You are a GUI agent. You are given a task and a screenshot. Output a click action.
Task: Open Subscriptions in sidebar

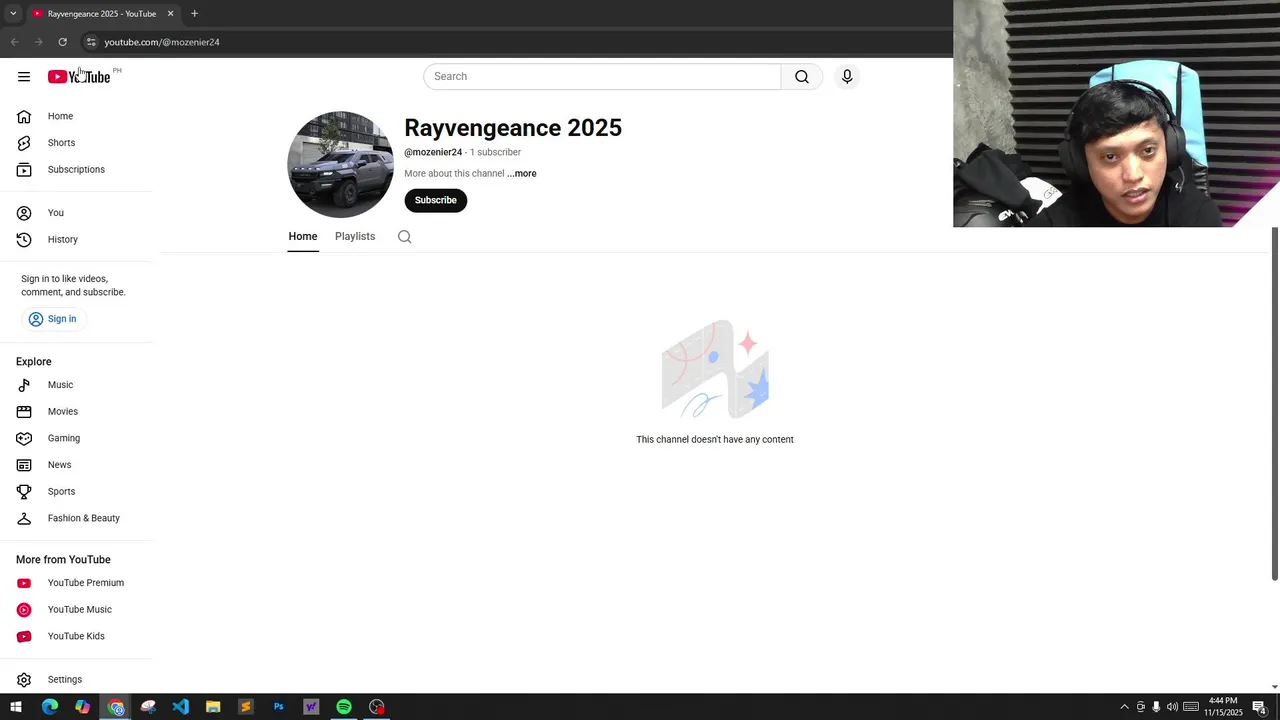[x=76, y=170]
